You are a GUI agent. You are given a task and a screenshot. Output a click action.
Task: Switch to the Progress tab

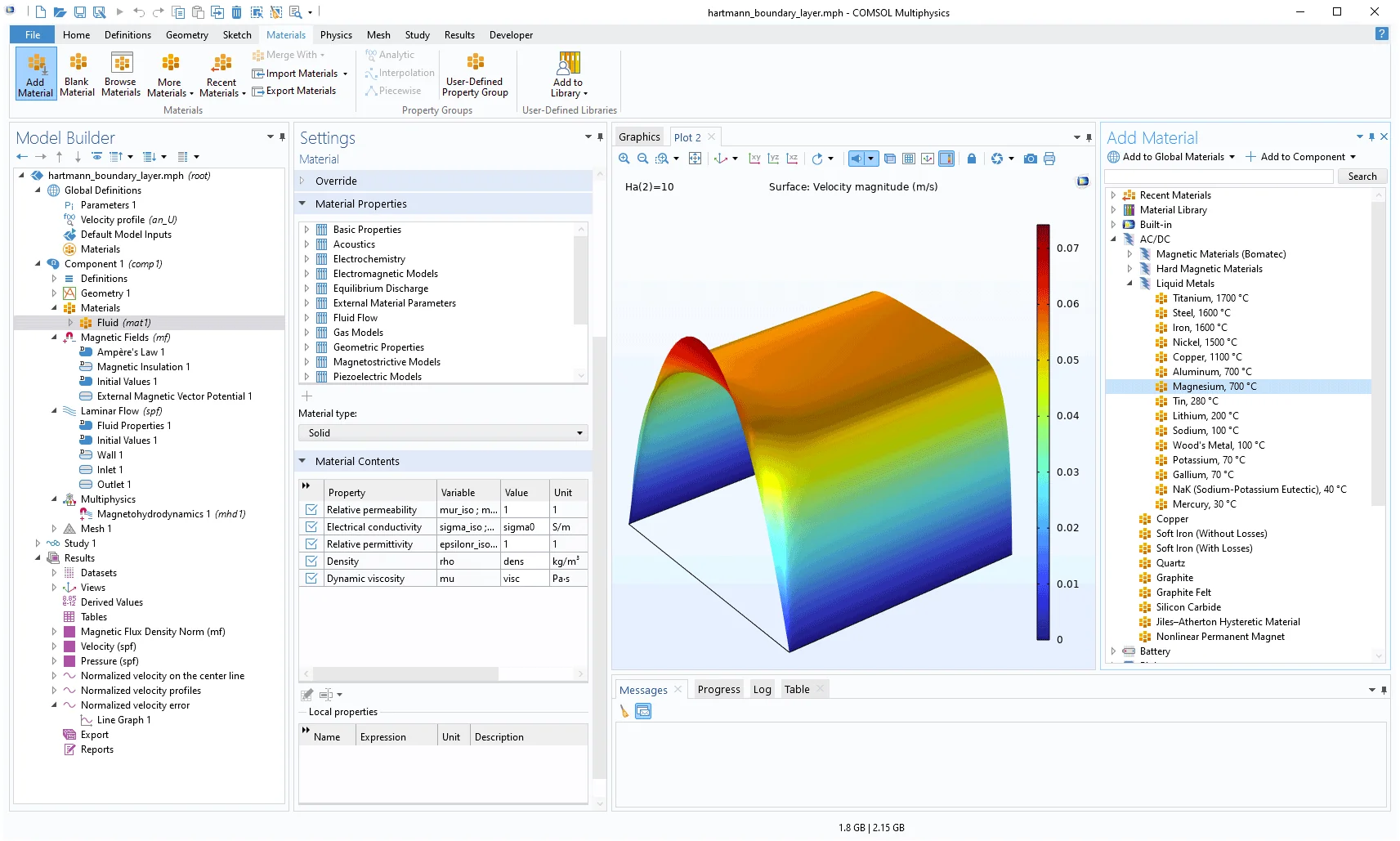[x=718, y=690]
